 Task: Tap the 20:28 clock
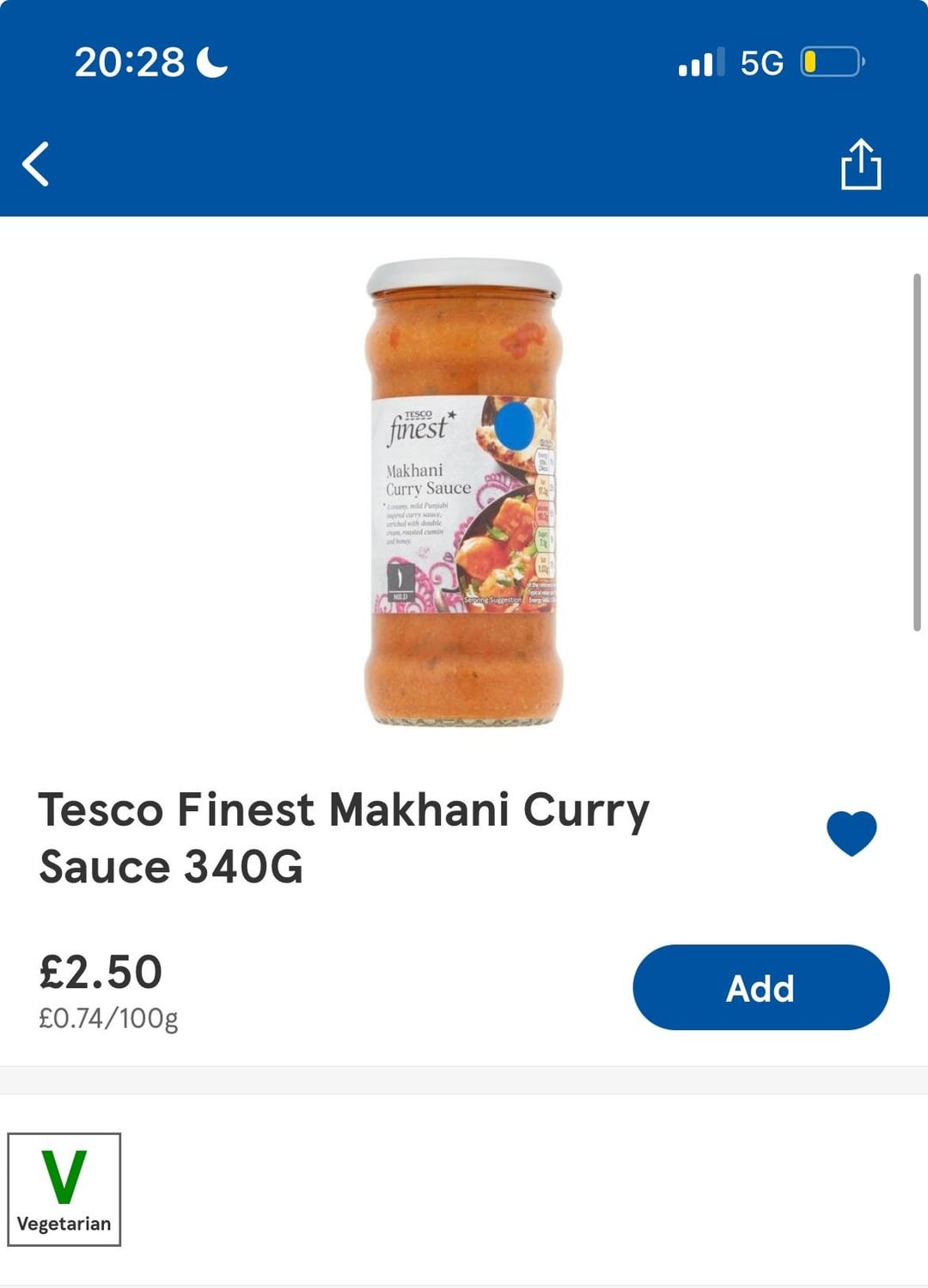pyautogui.click(x=129, y=62)
